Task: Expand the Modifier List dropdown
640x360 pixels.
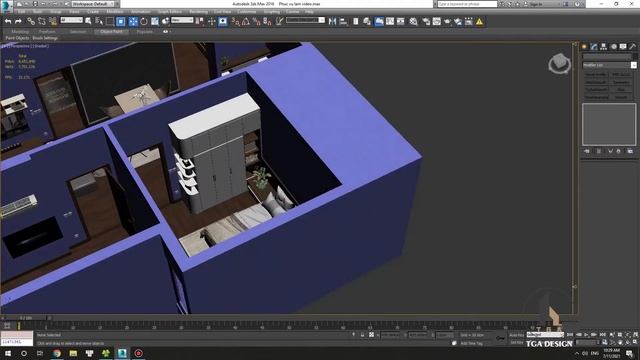Action: (x=609, y=65)
